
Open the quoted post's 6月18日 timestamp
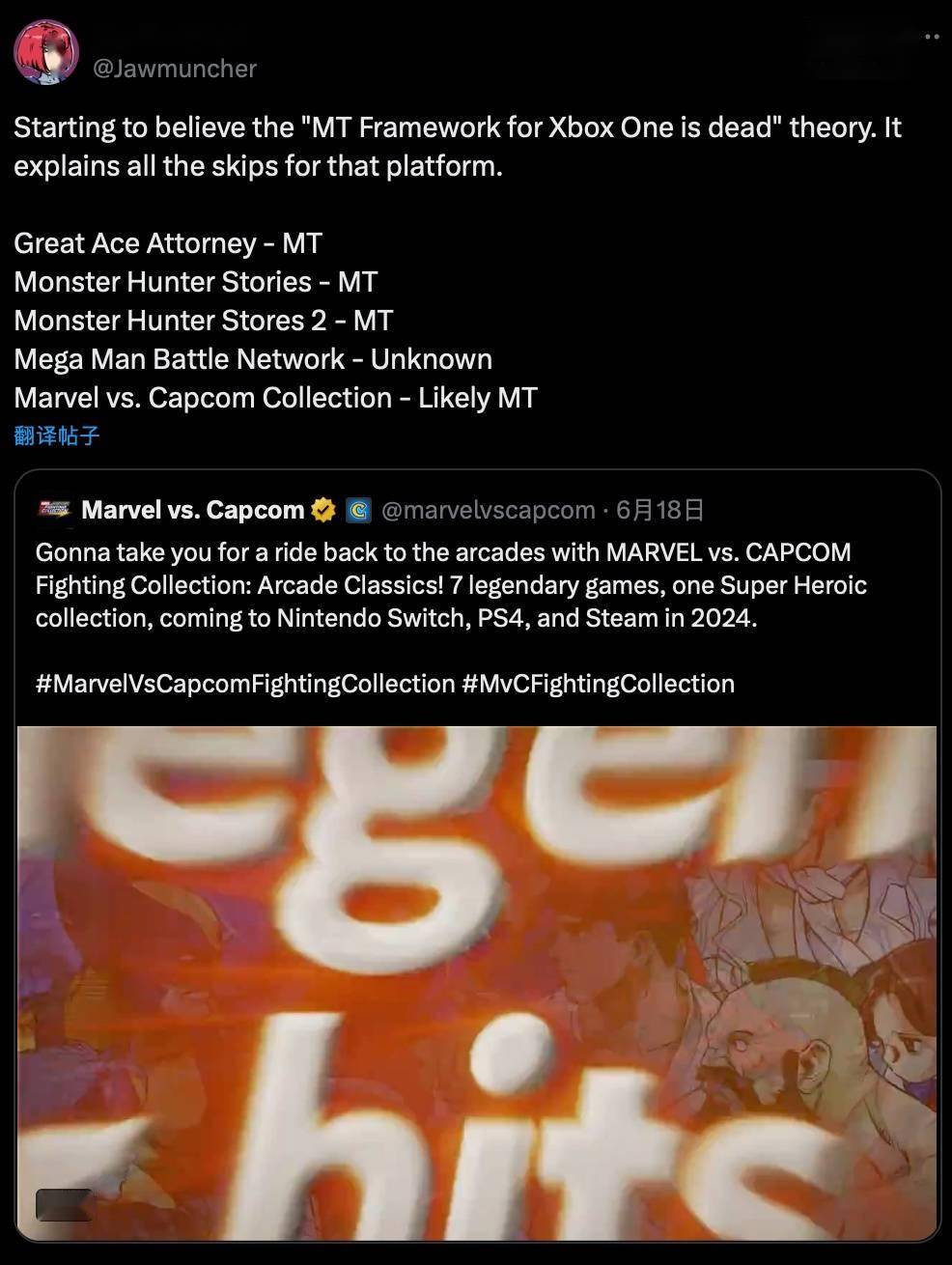[660, 510]
